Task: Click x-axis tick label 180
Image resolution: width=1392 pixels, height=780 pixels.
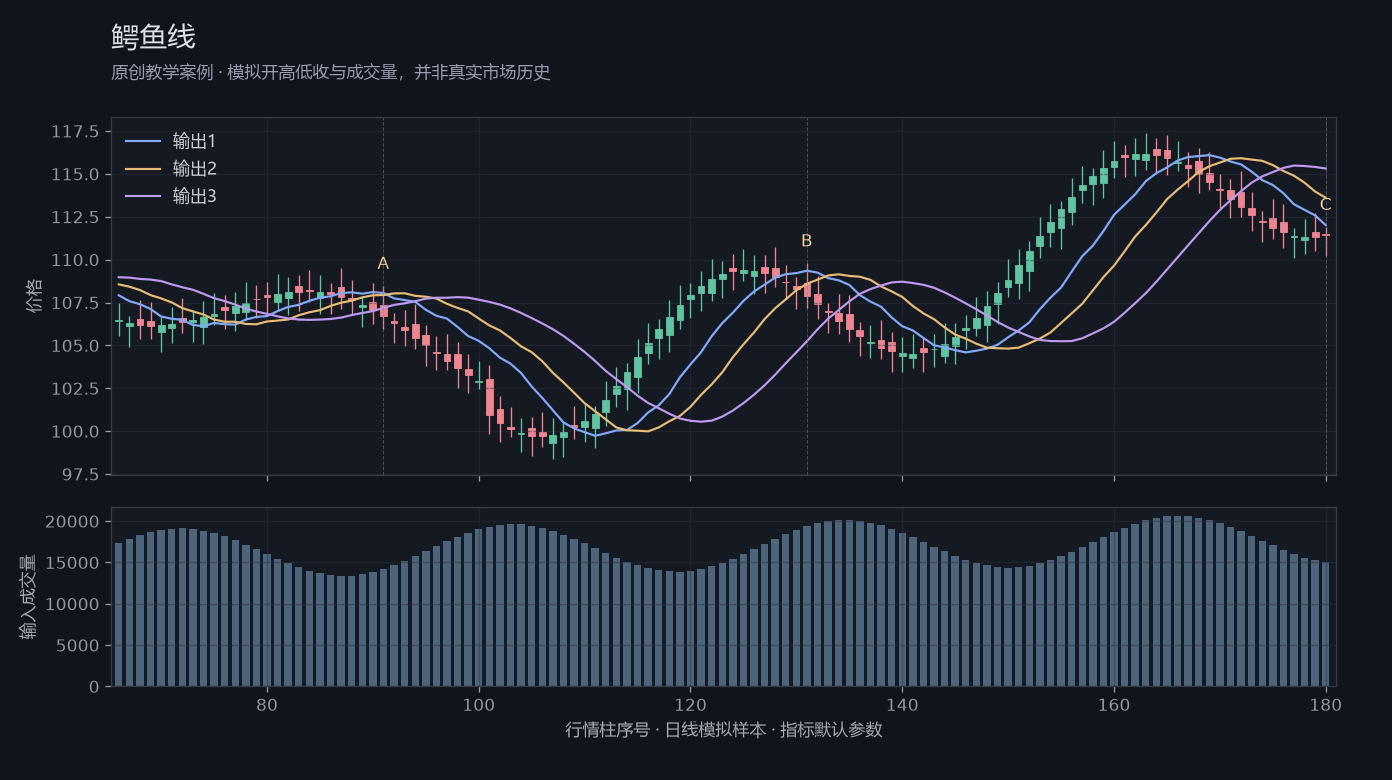Action: (1326, 704)
